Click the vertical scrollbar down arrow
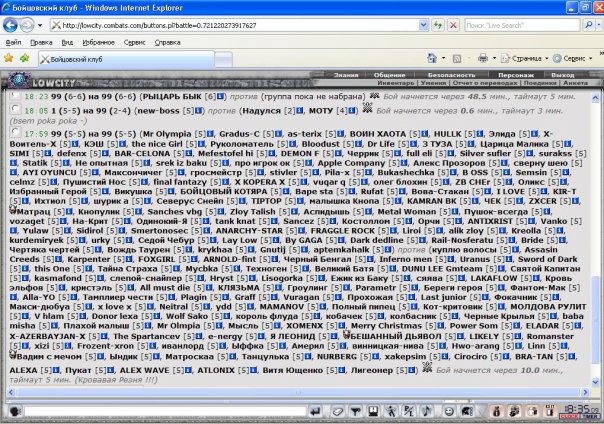The image size is (604, 424). click(x=596, y=382)
